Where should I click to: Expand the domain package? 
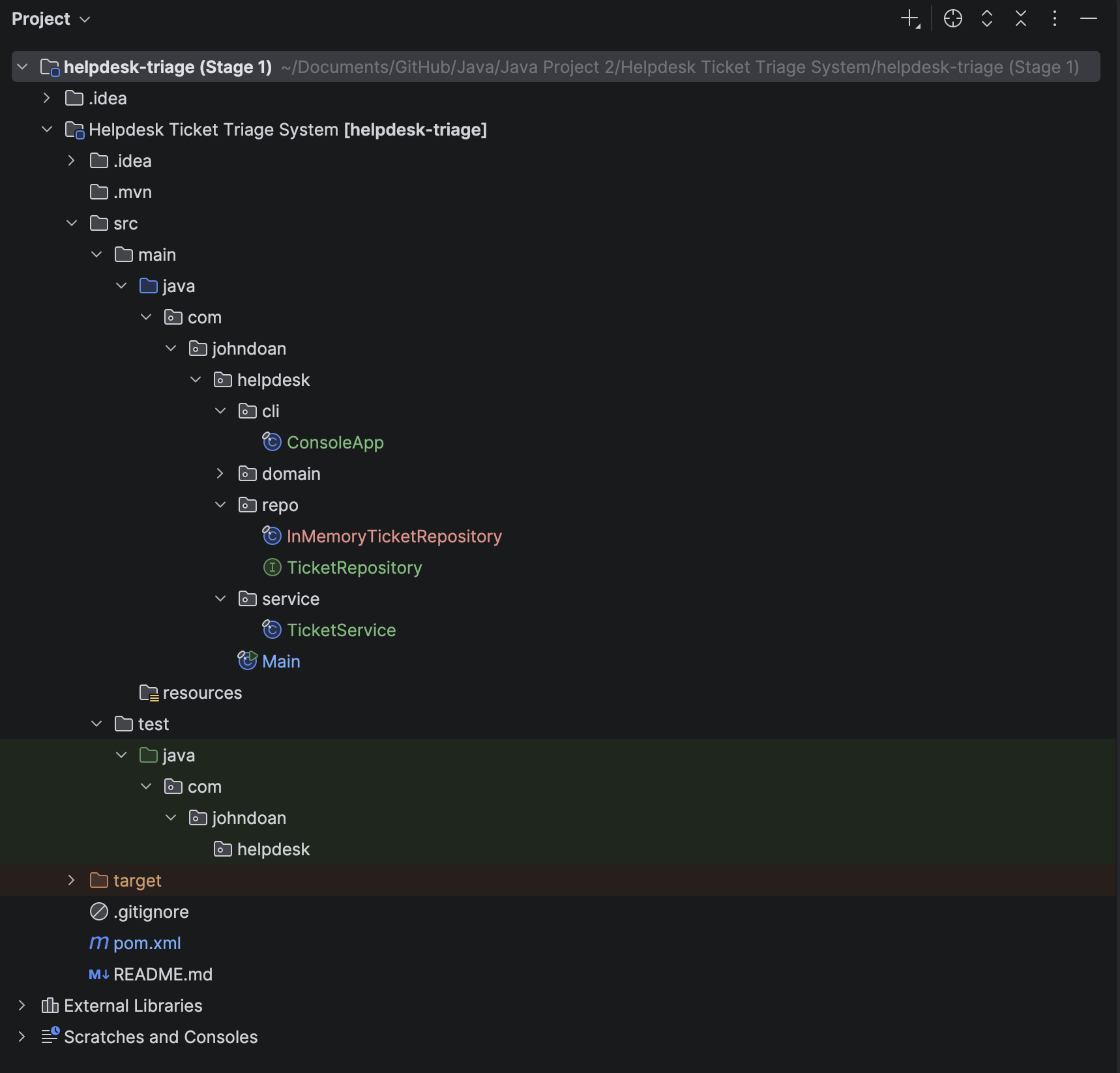pyautogui.click(x=220, y=474)
